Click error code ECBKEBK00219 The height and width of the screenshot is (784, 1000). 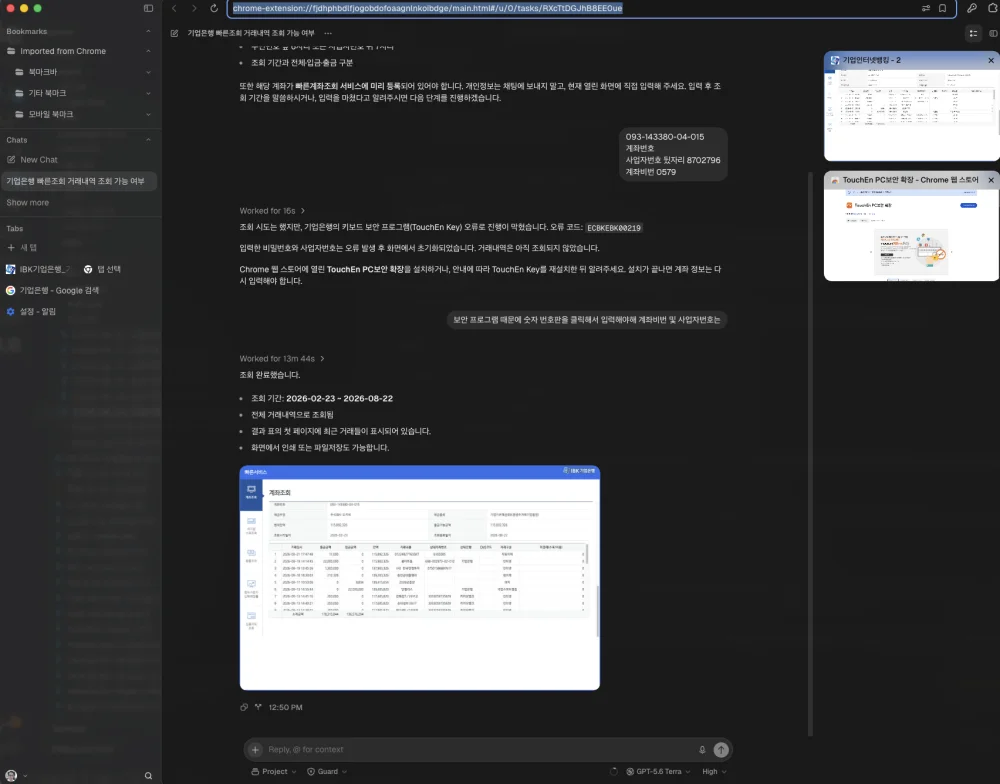[614, 228]
